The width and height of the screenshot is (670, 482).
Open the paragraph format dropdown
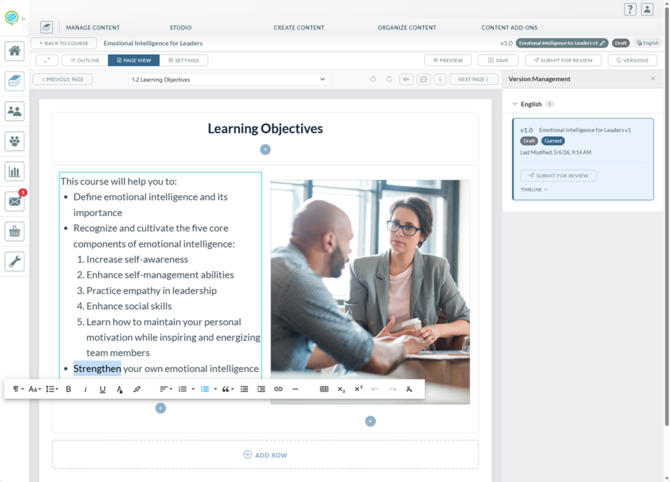(x=18, y=389)
